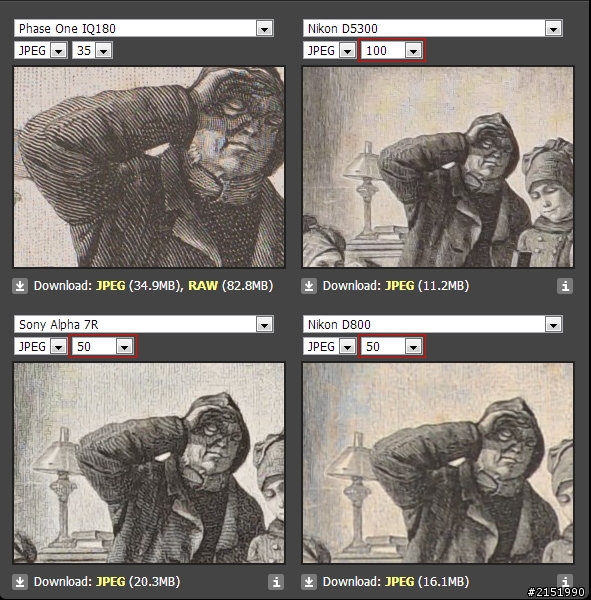Click the download icon under Nikon D5300 image
Image resolution: width=591 pixels, height=600 pixels.
tap(309, 286)
